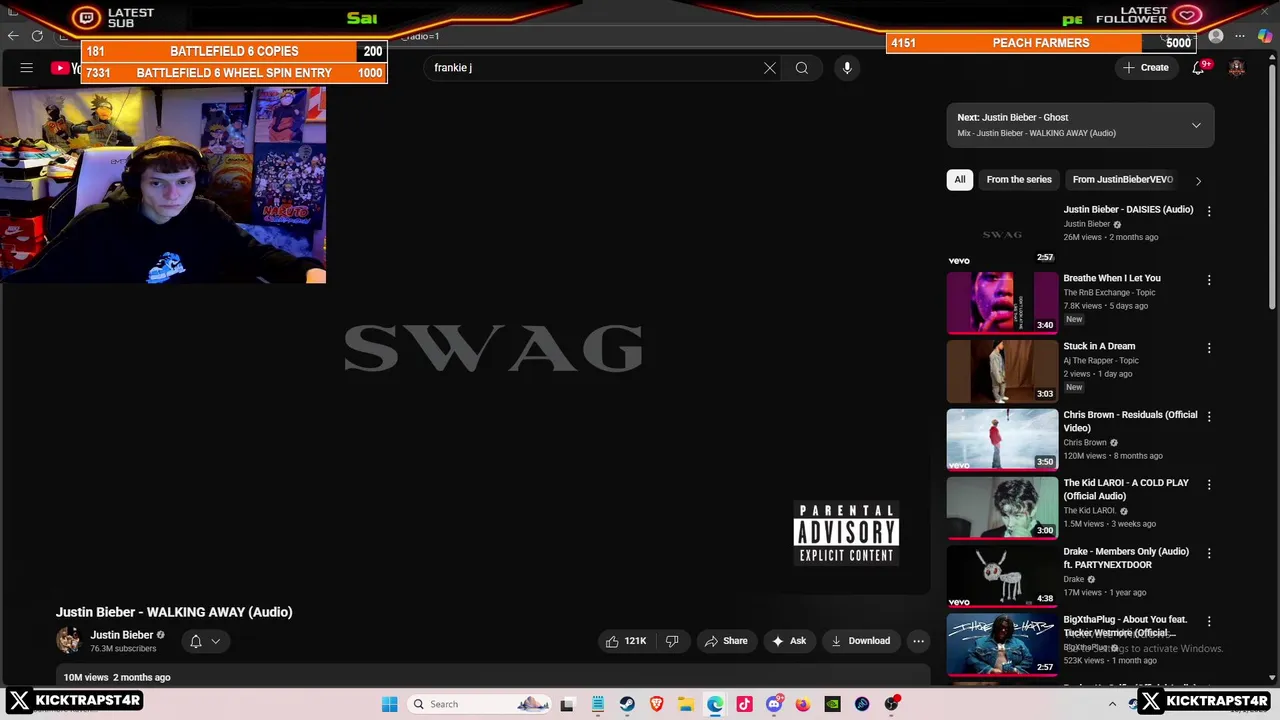Toggle subscription notification bell for Justin Bieber
This screenshot has height=720, width=1280.
(x=205, y=642)
